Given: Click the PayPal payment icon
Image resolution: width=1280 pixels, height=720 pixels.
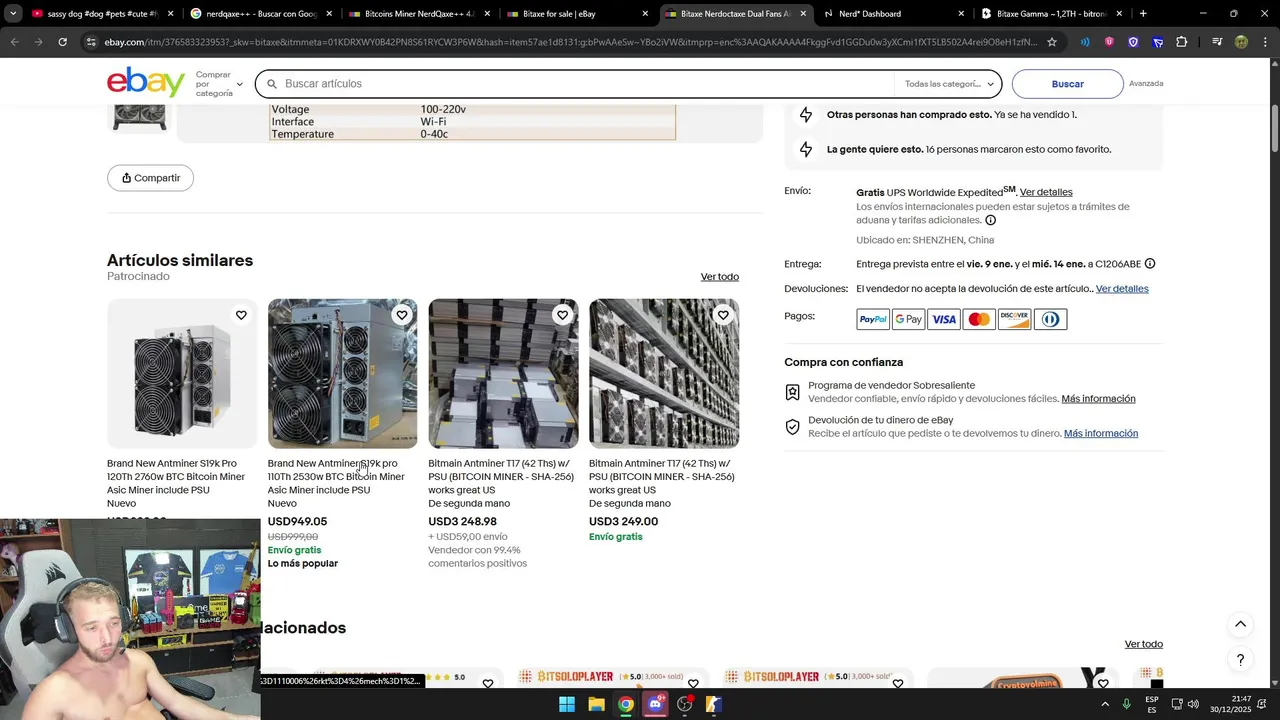Looking at the screenshot, I should click(873, 319).
